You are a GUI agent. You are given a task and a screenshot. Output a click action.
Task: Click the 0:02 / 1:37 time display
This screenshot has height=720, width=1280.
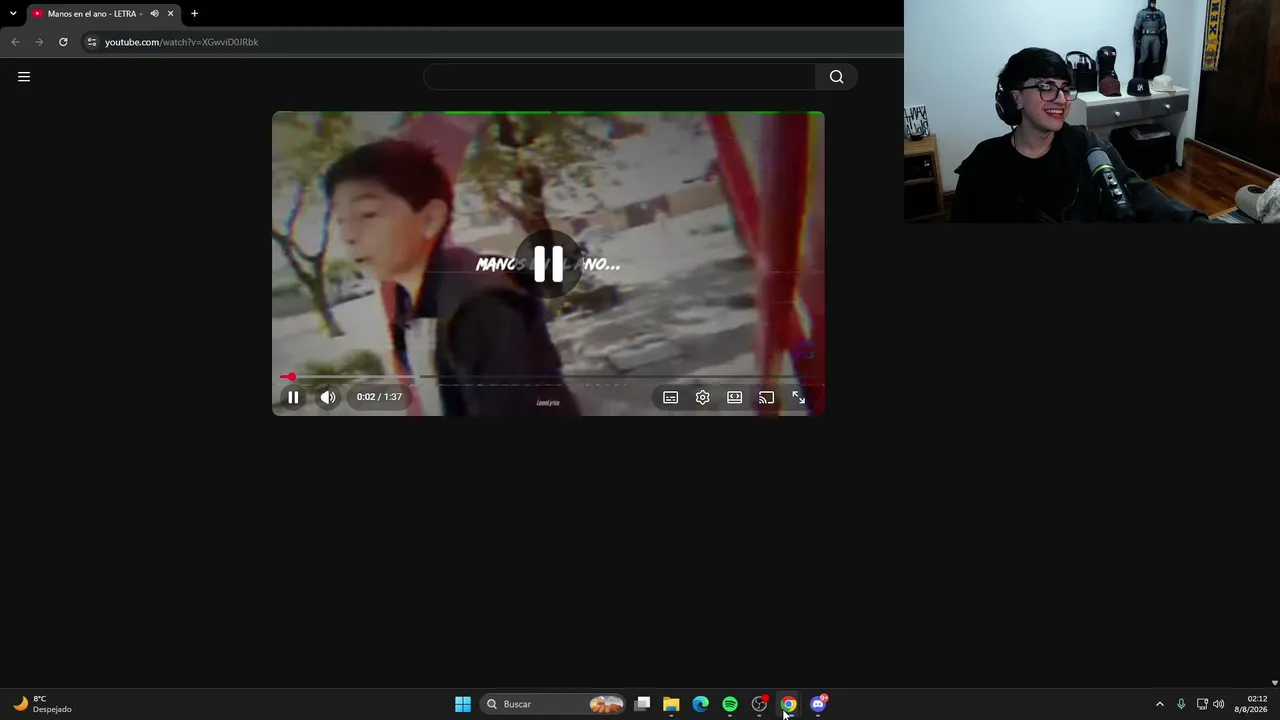379,397
